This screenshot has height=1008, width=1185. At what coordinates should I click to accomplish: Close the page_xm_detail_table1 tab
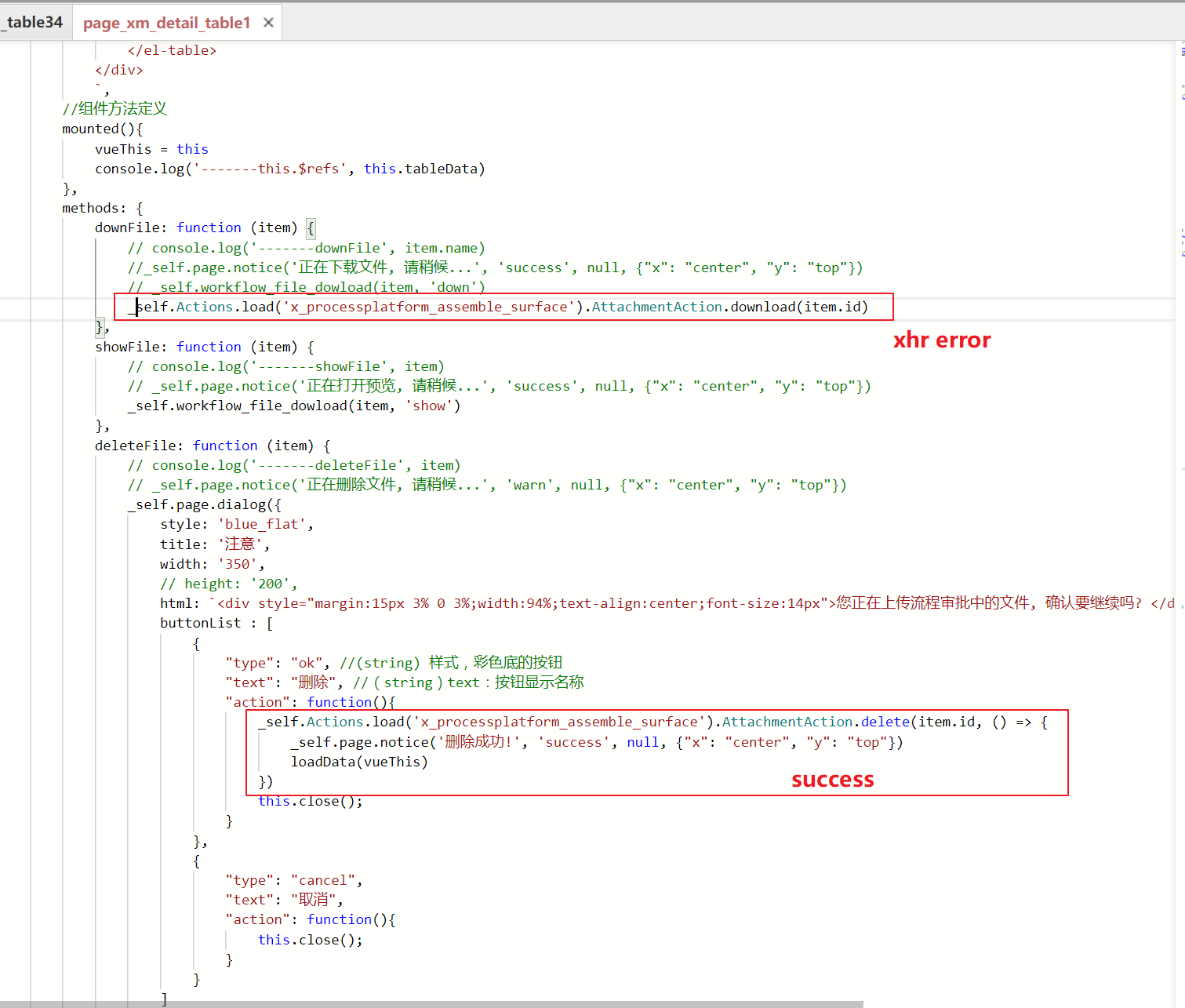268,23
